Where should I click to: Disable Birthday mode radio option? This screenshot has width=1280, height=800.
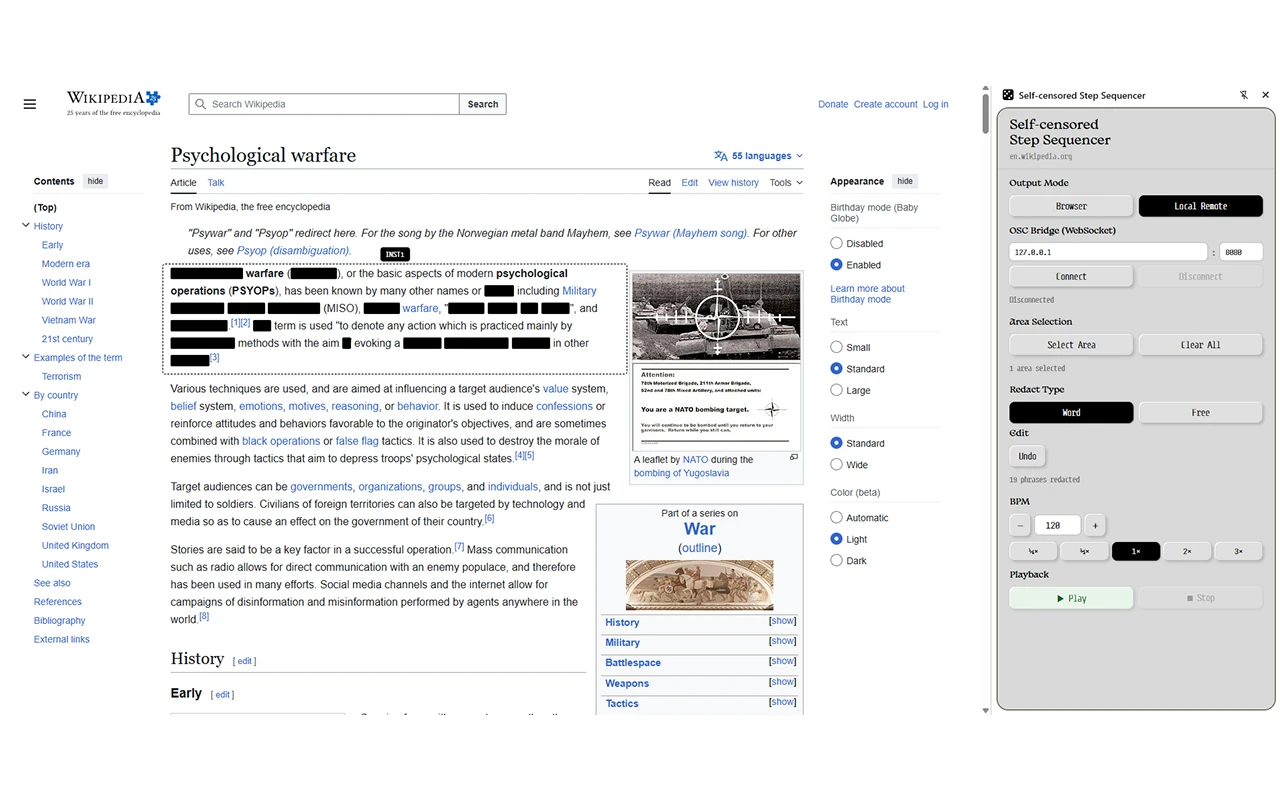click(837, 243)
